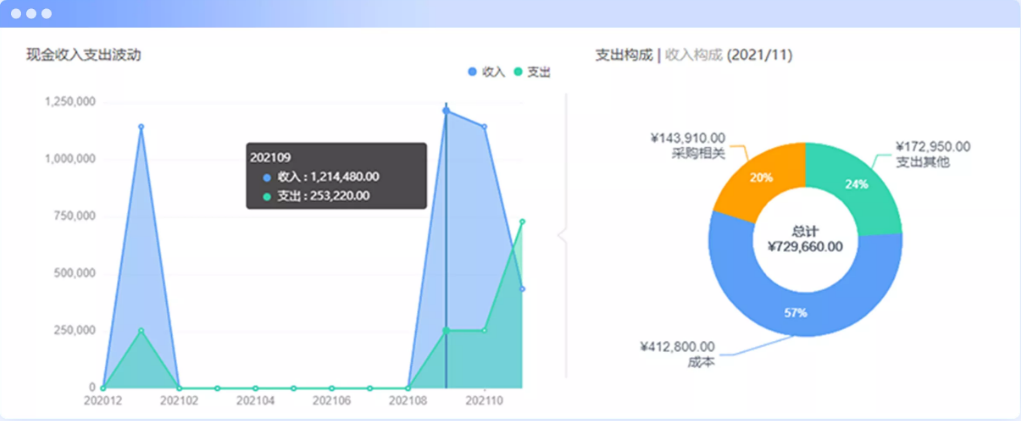Click the 现金收入支出波动 chart title
The width and height of the screenshot is (1021, 421).
[x=83, y=55]
